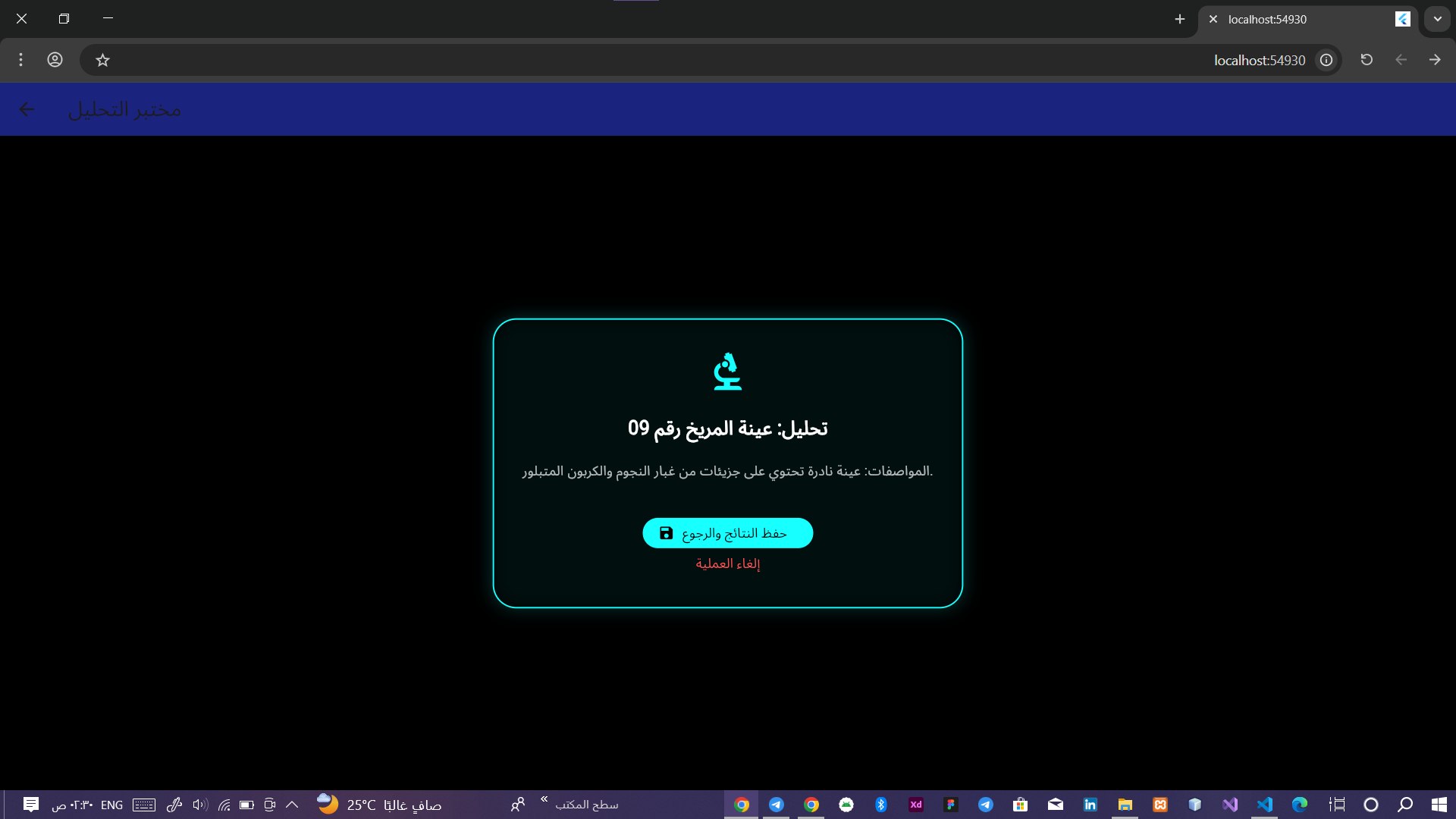1456x819 pixels.
Task: Show hidden system tray icons chevron
Action: [x=292, y=805]
